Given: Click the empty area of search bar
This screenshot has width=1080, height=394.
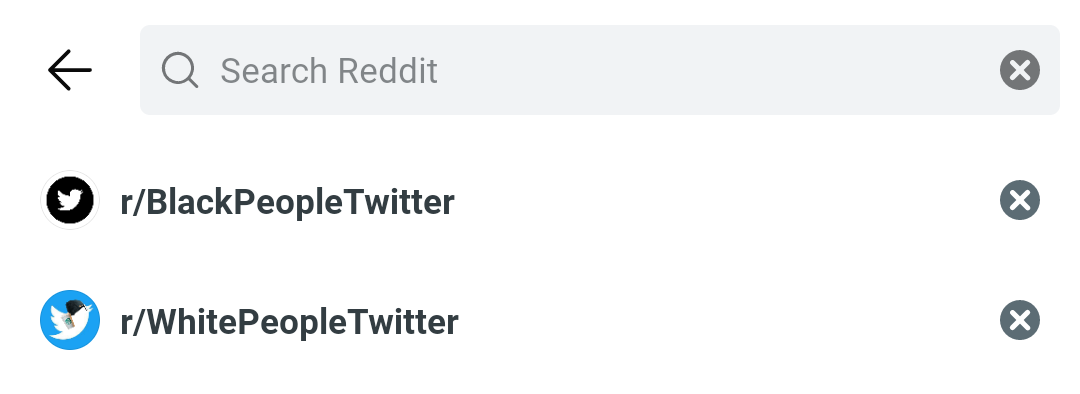Looking at the screenshot, I should pos(716,70).
